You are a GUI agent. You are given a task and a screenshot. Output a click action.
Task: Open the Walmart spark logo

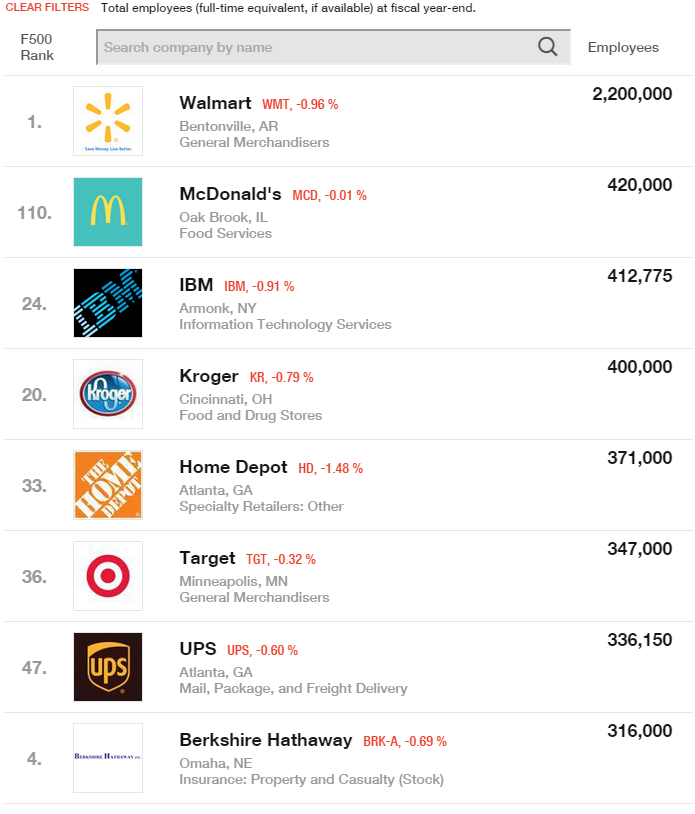108,121
